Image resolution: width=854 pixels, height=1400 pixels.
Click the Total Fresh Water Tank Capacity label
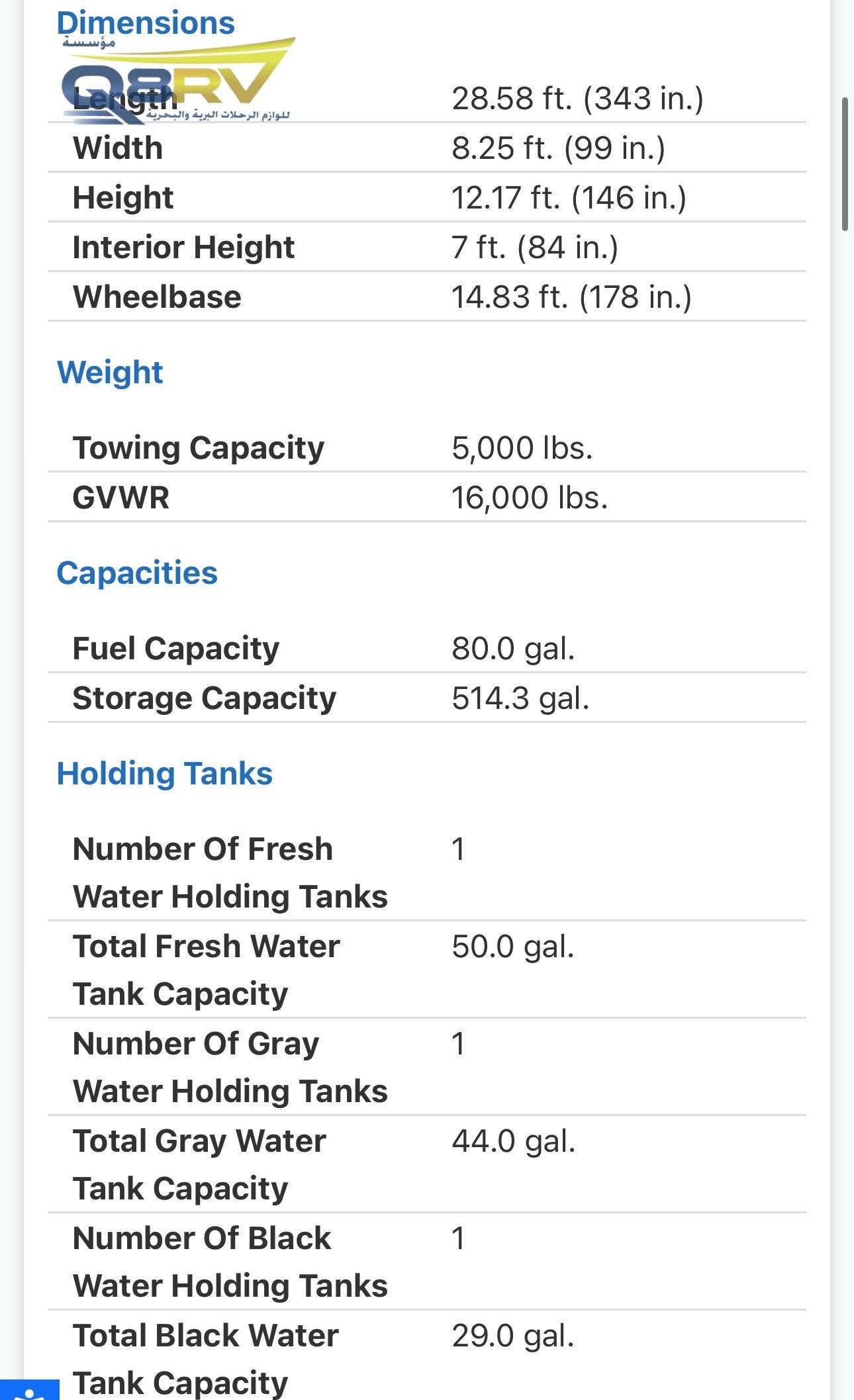(x=206, y=970)
